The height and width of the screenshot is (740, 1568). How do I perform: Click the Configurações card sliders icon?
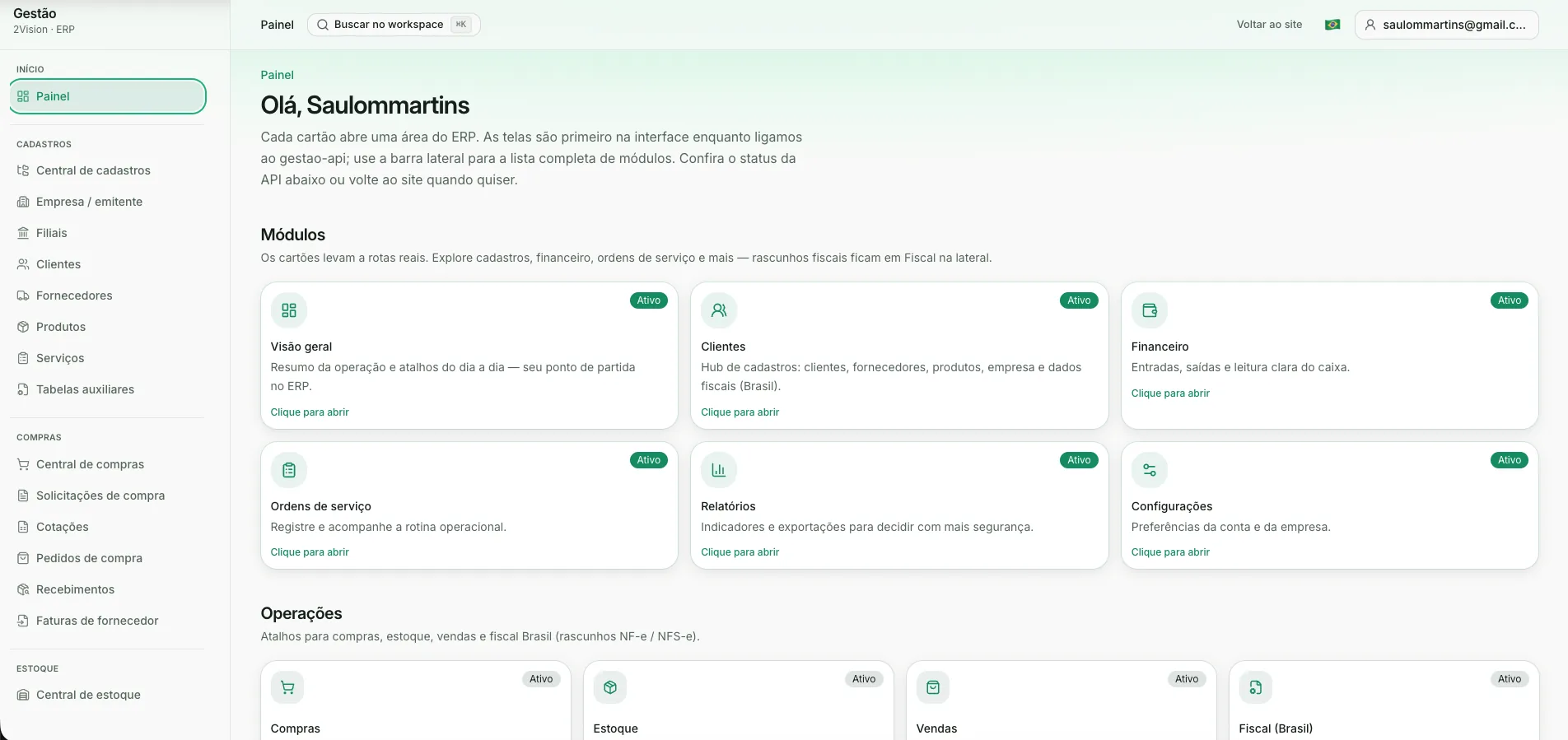(1150, 470)
